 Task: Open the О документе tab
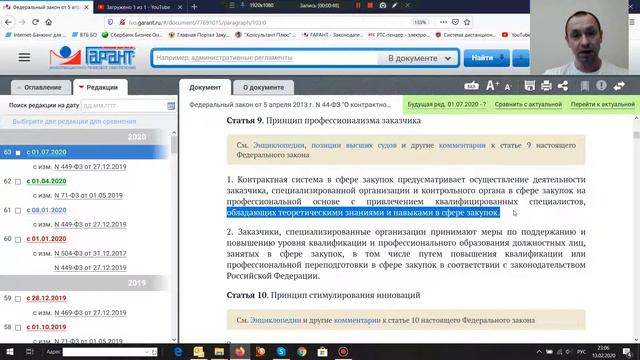point(263,87)
